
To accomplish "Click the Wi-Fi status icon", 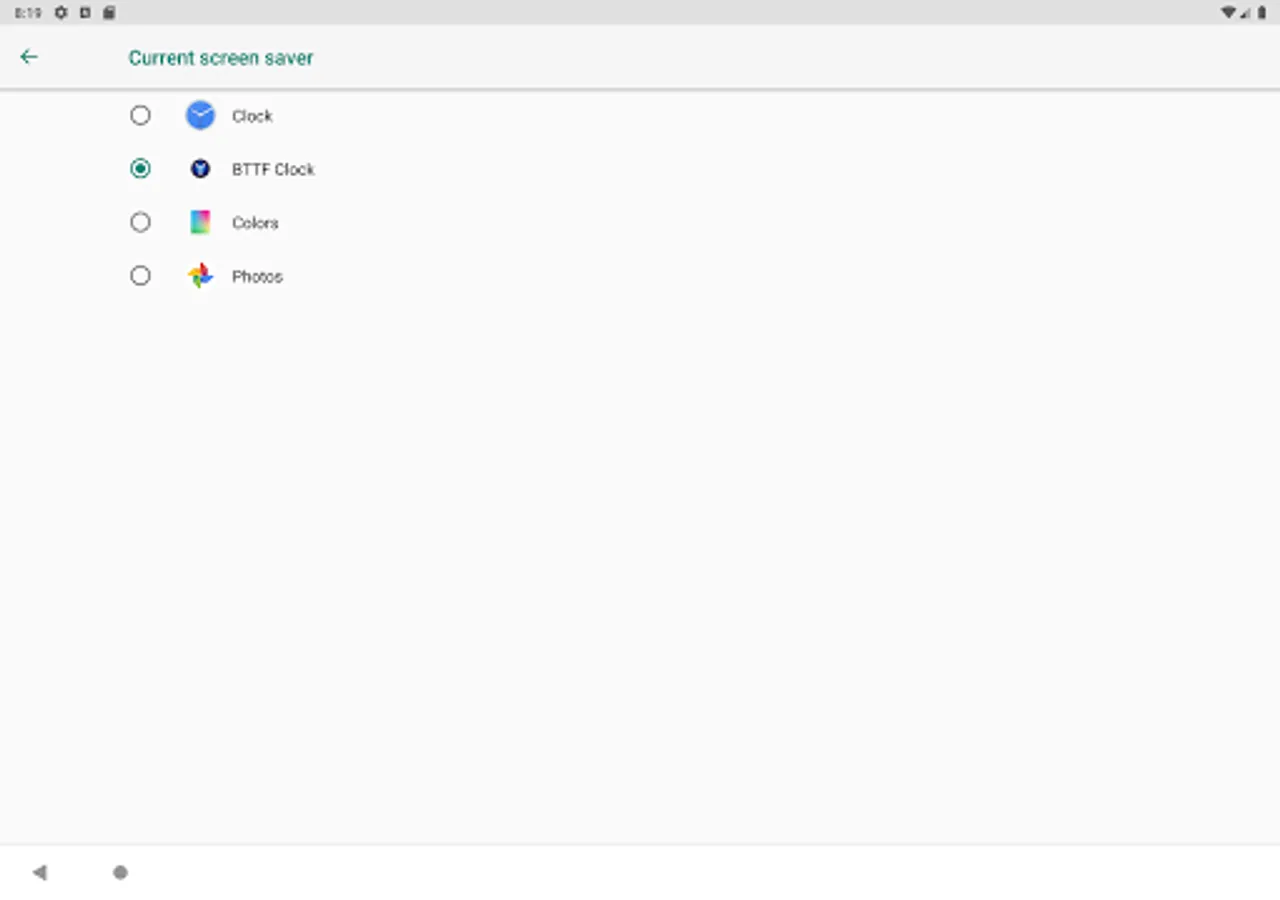I will point(1228,12).
